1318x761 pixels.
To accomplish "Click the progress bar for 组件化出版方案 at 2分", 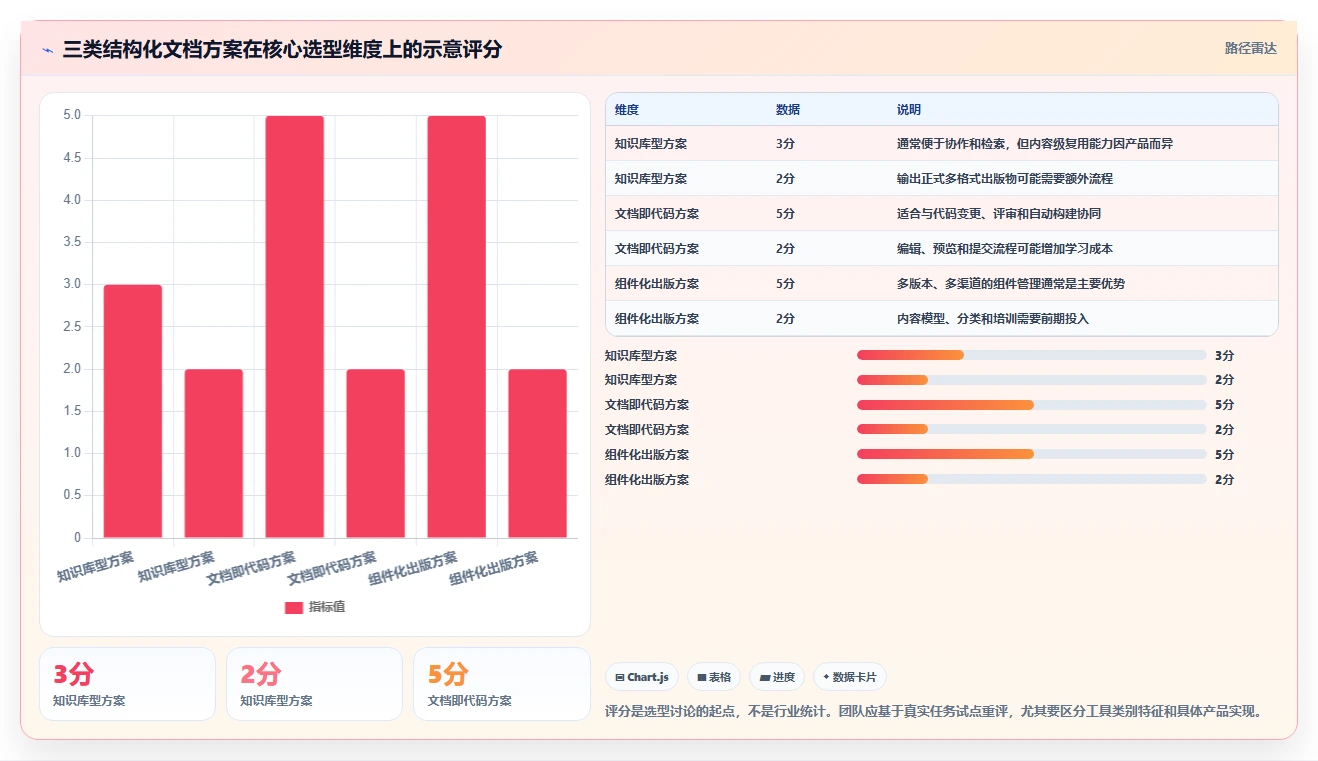I will point(1031,480).
